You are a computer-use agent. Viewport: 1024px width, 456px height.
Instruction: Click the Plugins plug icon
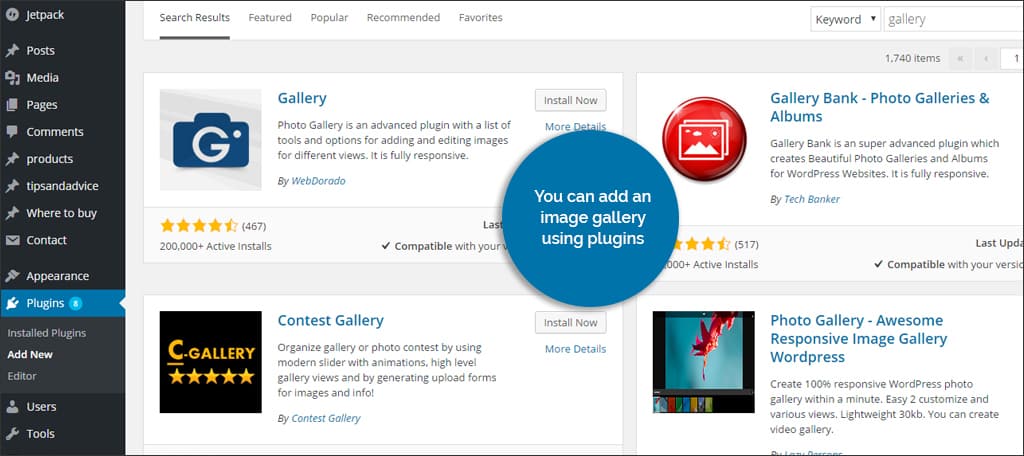[12, 303]
